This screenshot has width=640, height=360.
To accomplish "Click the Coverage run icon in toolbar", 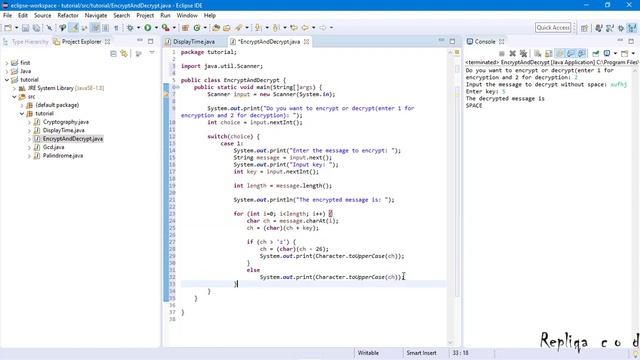I will (x=165, y=28).
